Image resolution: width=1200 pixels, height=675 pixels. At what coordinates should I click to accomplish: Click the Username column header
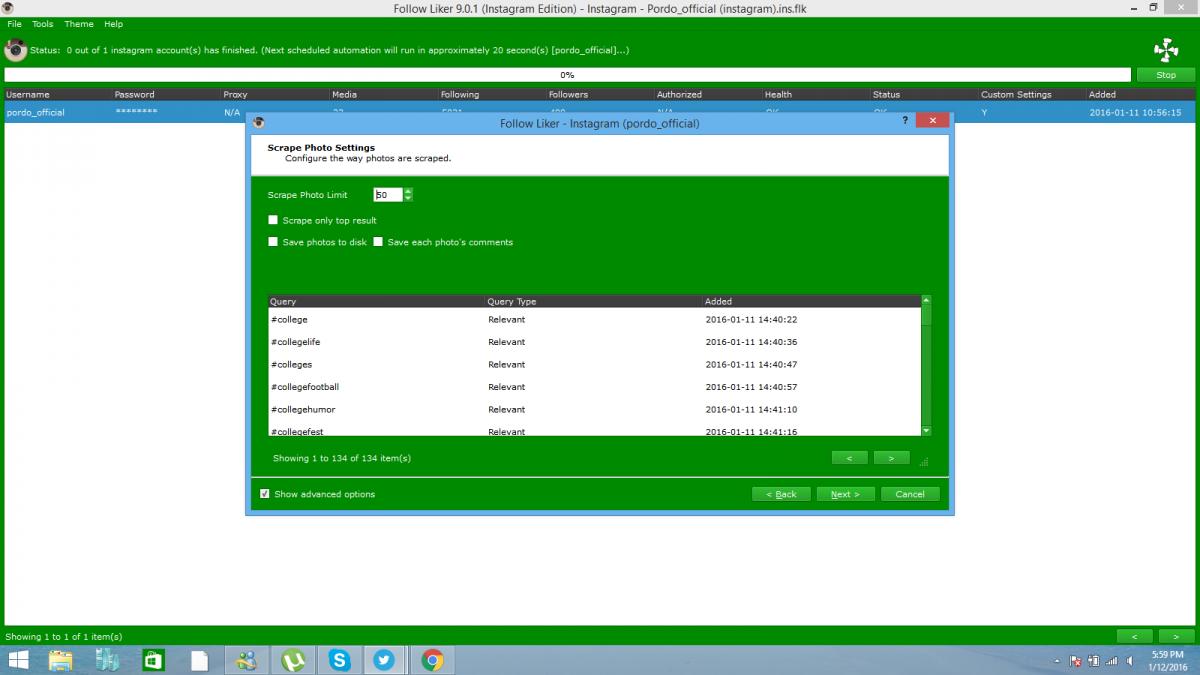click(x=57, y=94)
